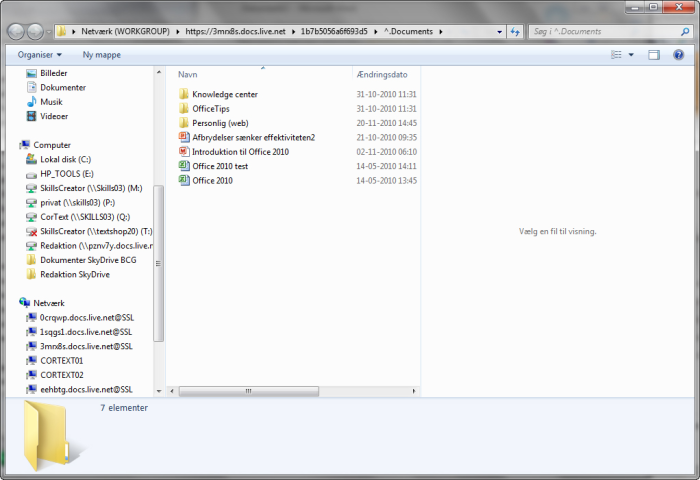This screenshot has height=480, width=700.
Task: Select Computer in the navigation pane
Action: pos(52,145)
